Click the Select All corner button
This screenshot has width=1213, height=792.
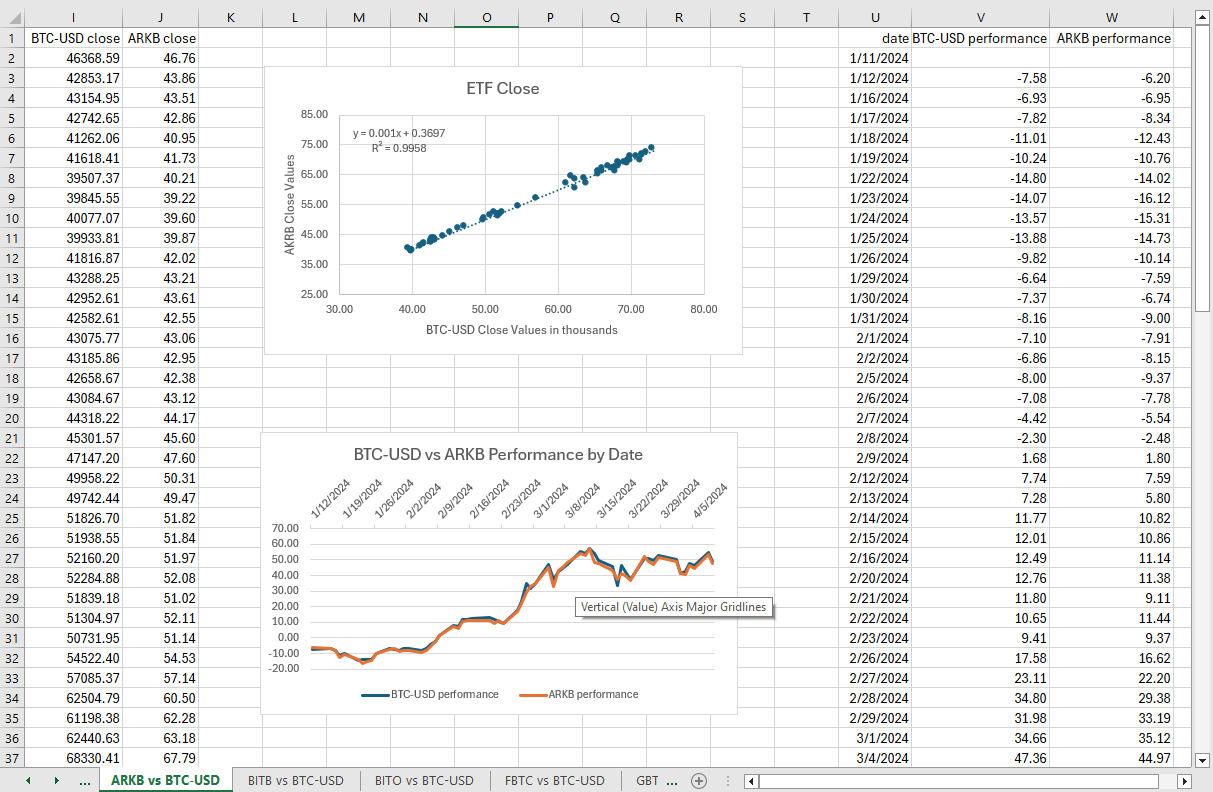(12, 18)
